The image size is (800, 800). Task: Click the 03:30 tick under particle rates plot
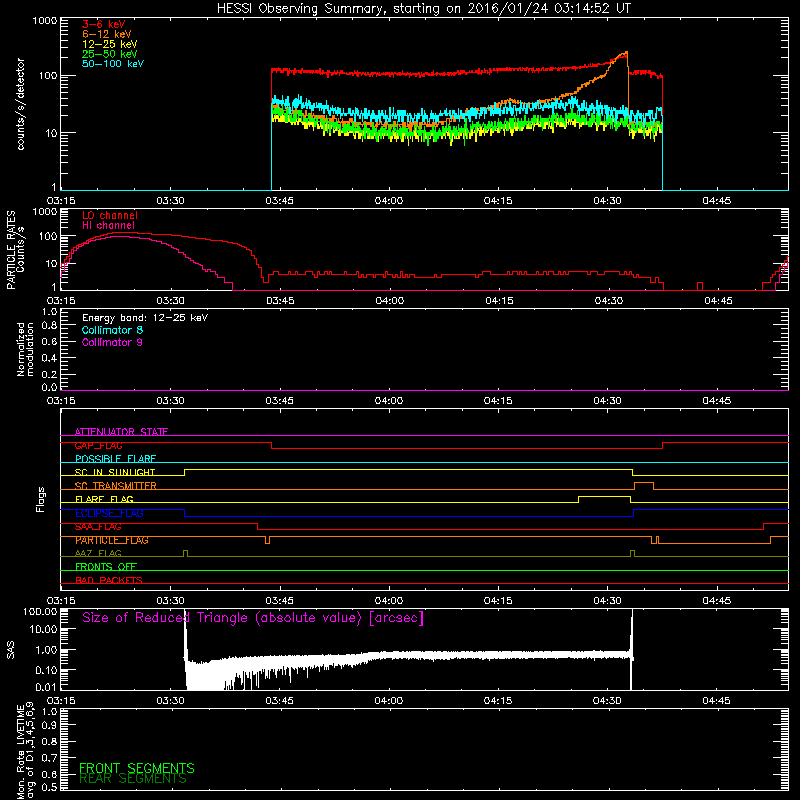tap(170, 301)
